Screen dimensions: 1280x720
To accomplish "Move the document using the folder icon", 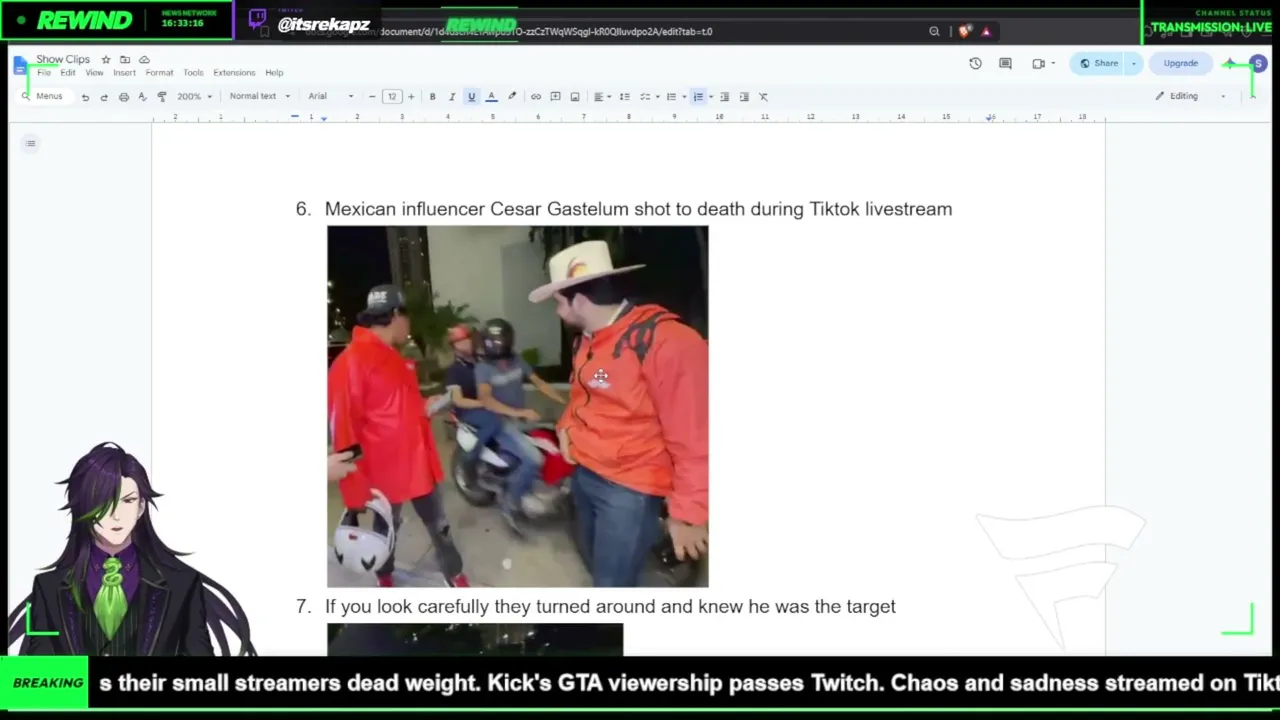I will (125, 60).
